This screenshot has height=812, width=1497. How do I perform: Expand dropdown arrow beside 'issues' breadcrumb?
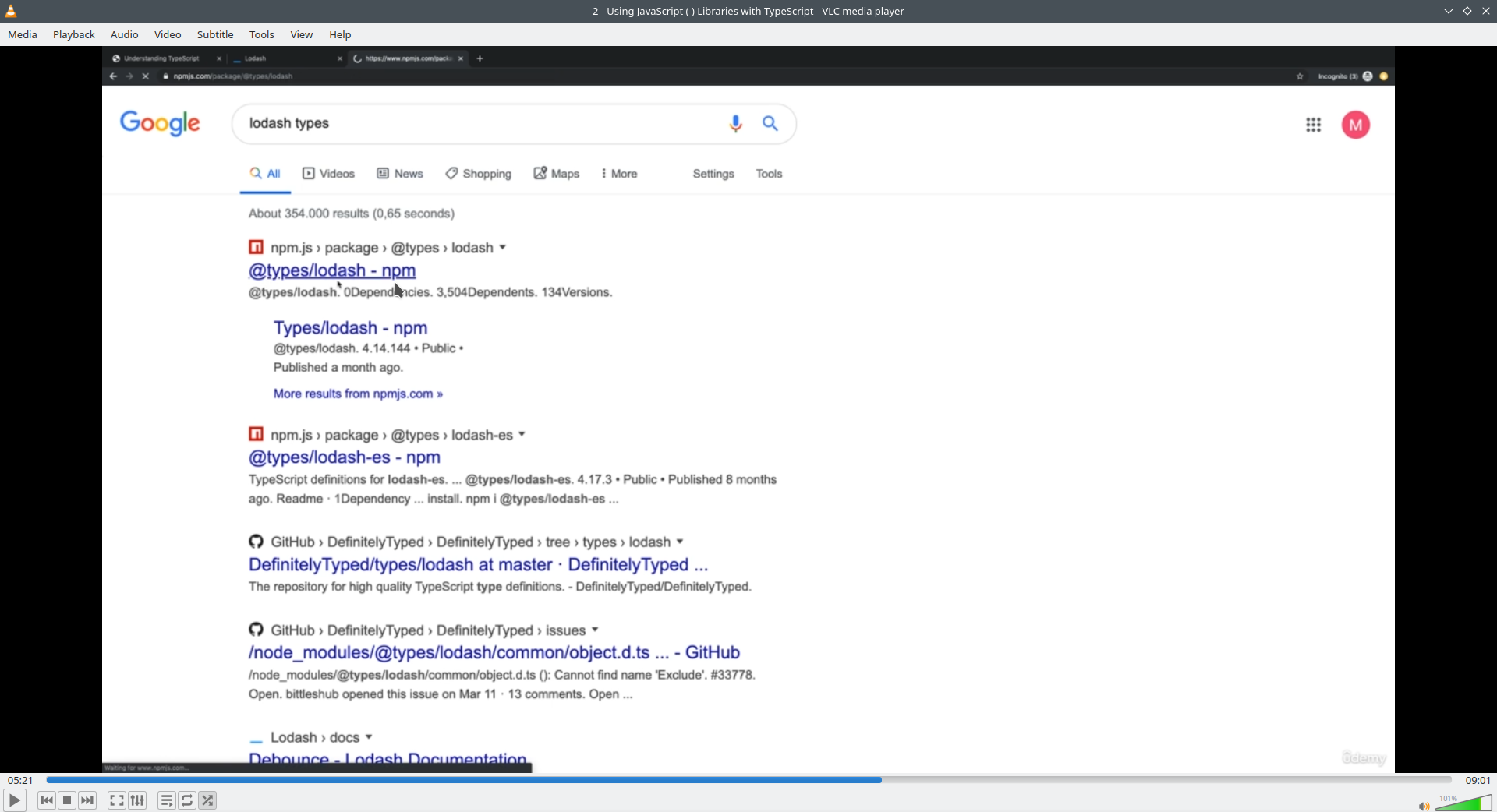595,630
